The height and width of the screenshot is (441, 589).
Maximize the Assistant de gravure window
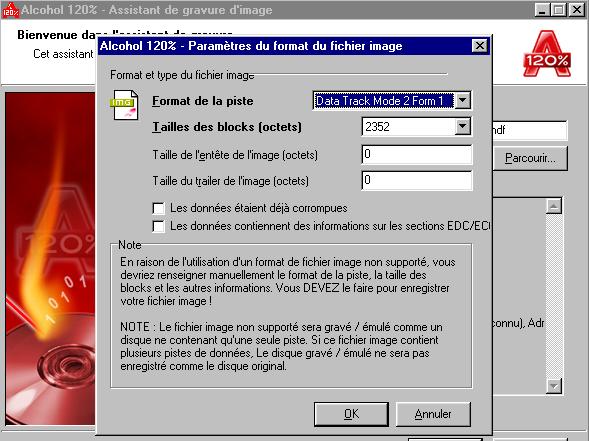tap(559, 10)
